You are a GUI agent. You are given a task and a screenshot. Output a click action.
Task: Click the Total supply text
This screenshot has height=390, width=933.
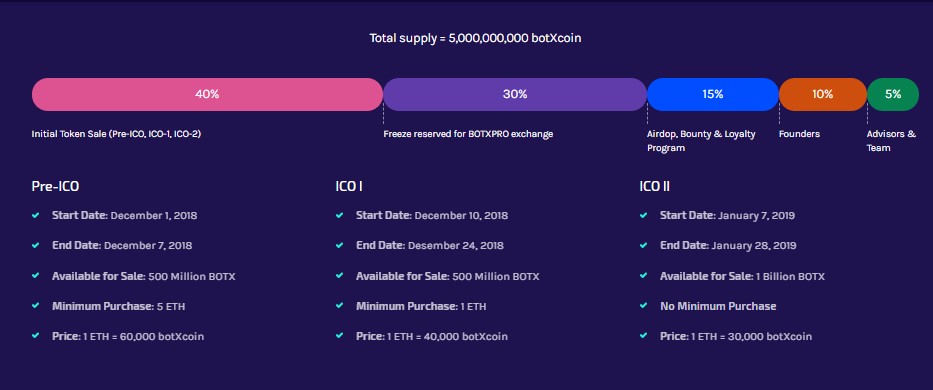tap(475, 38)
